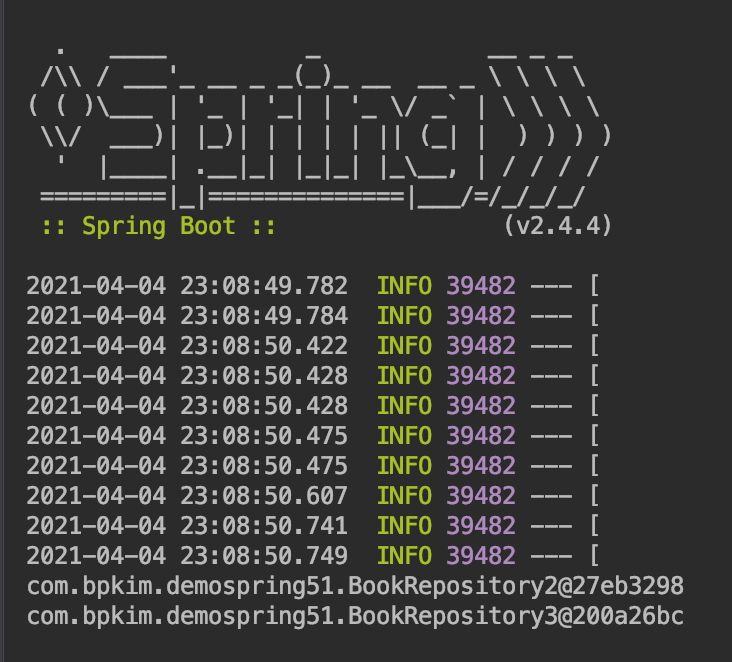Screen dimensions: 732x662
Task: Click process ID 39482 on the 23:08:49.784 line
Action: [481, 316]
